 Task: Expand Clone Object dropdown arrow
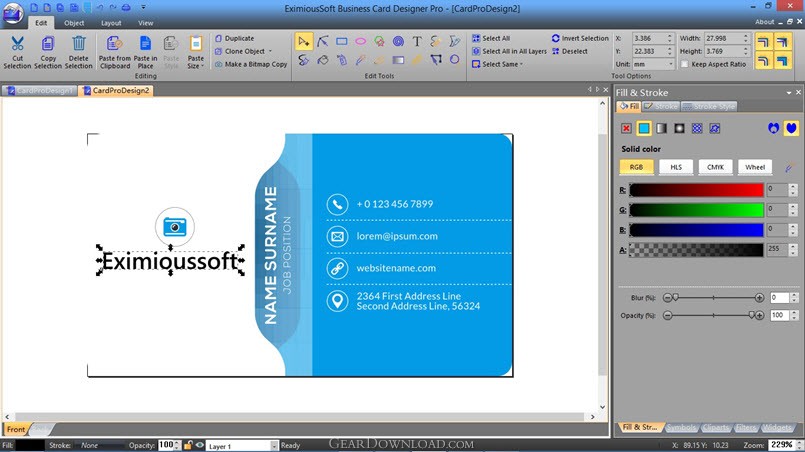271,51
